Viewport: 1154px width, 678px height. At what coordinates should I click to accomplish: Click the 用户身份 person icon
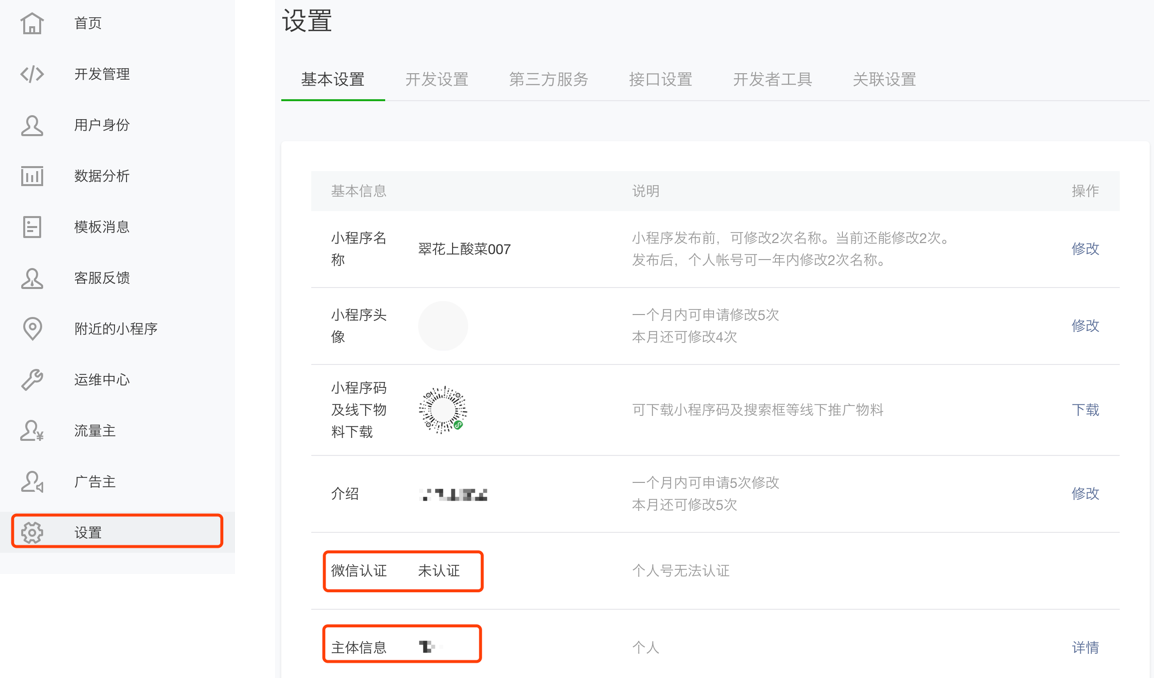pyautogui.click(x=32, y=125)
